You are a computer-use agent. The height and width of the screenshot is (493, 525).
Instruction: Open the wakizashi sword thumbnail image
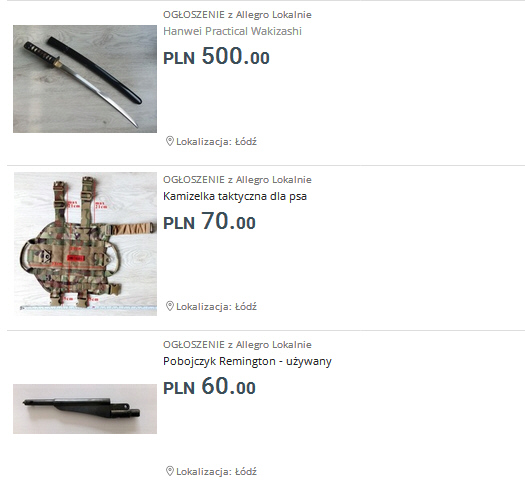pyautogui.click(x=85, y=79)
